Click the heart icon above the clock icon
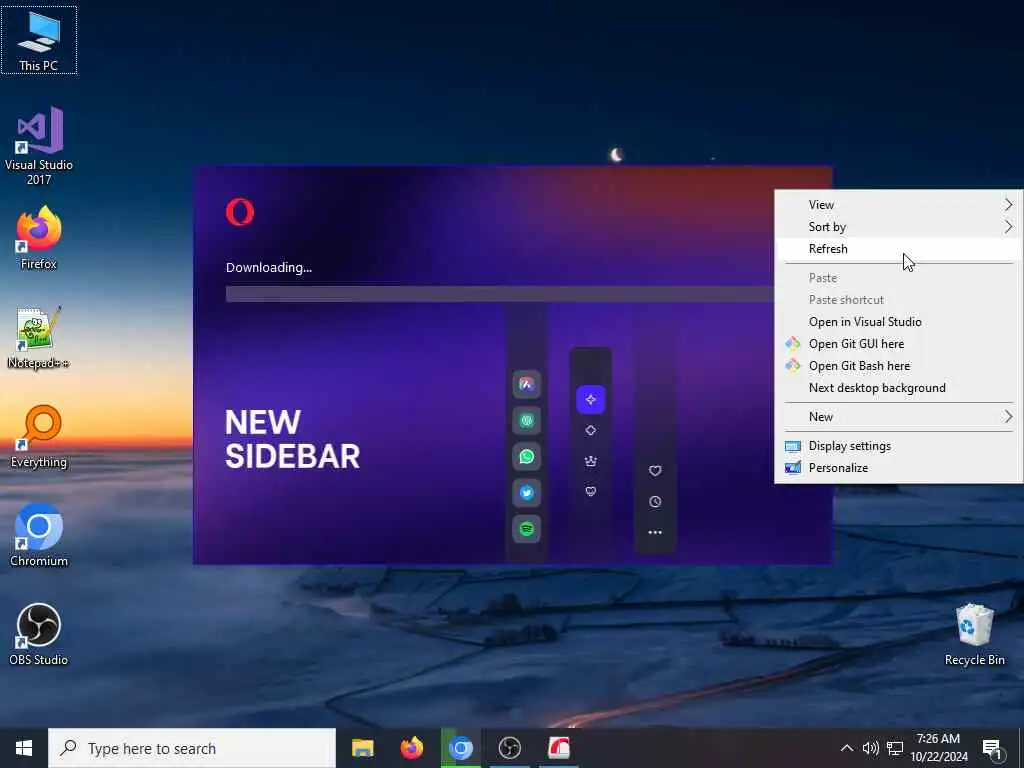 click(655, 470)
